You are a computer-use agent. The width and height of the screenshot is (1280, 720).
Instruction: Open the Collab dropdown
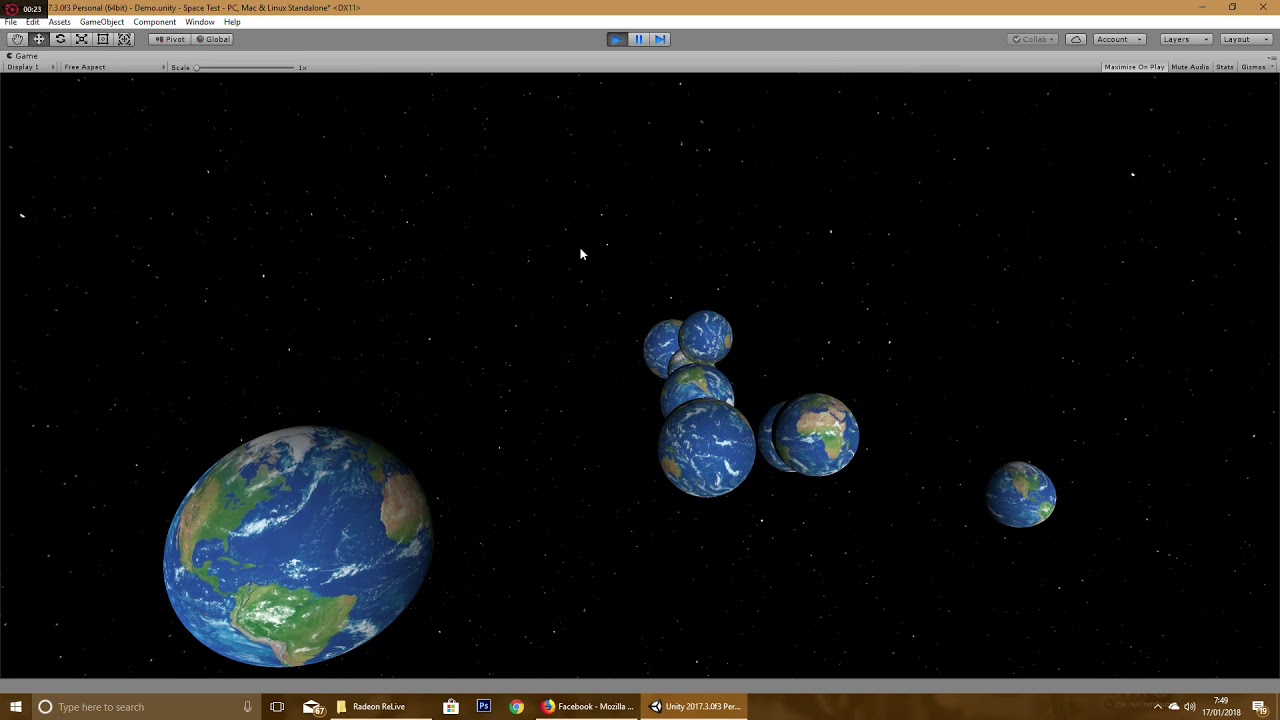(1034, 39)
